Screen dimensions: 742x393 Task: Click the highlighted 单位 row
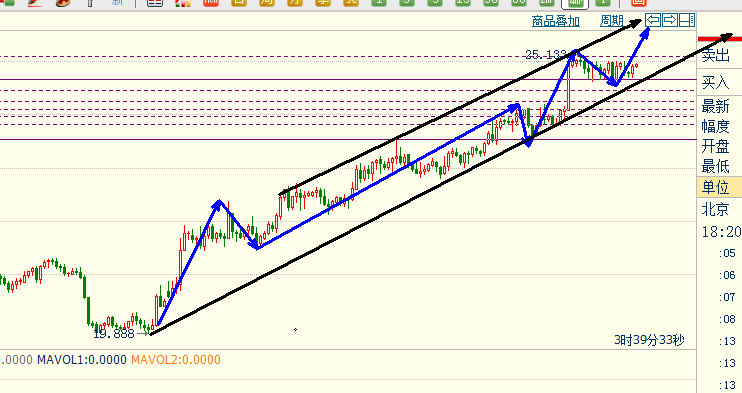(x=720, y=187)
